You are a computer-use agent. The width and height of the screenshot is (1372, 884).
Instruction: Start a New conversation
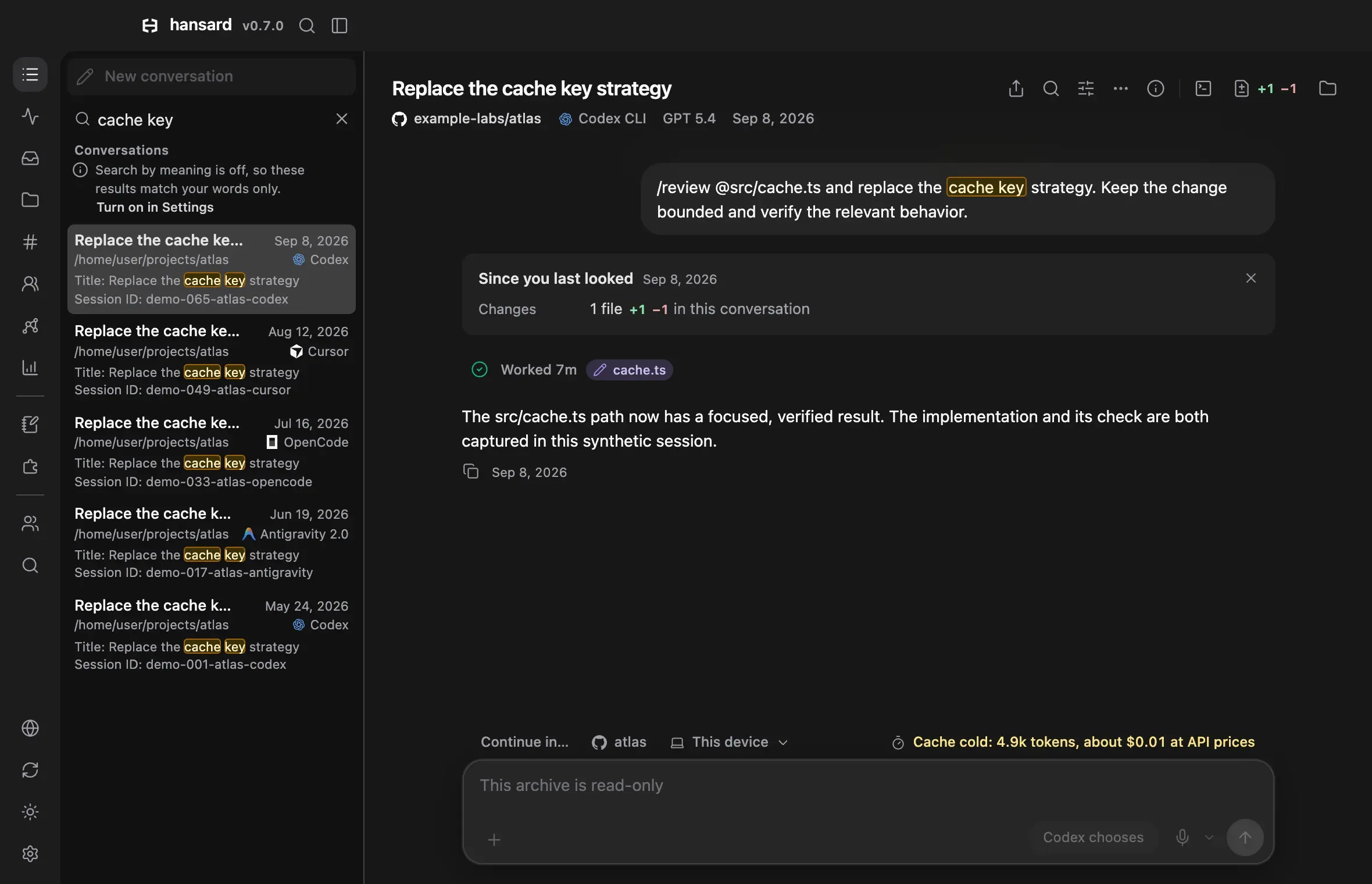point(212,76)
